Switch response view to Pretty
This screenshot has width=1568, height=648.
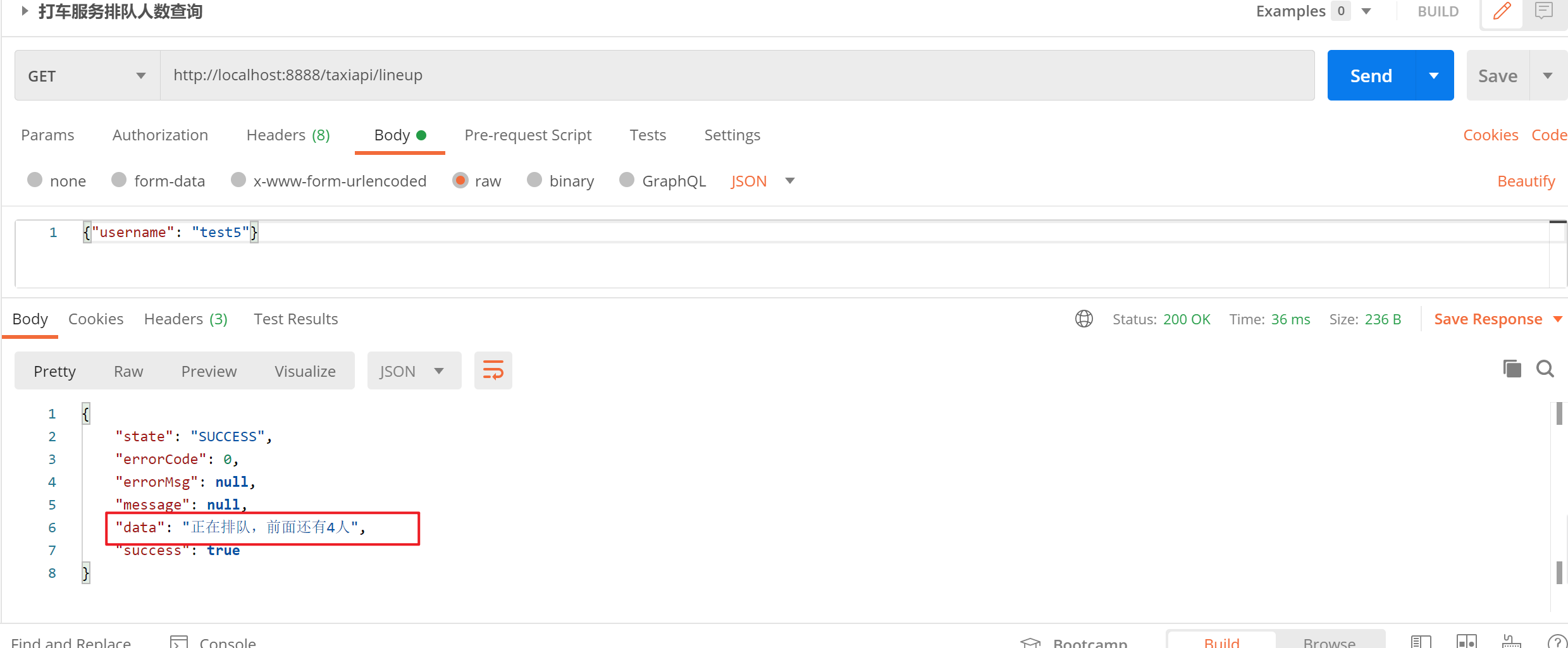[54, 371]
